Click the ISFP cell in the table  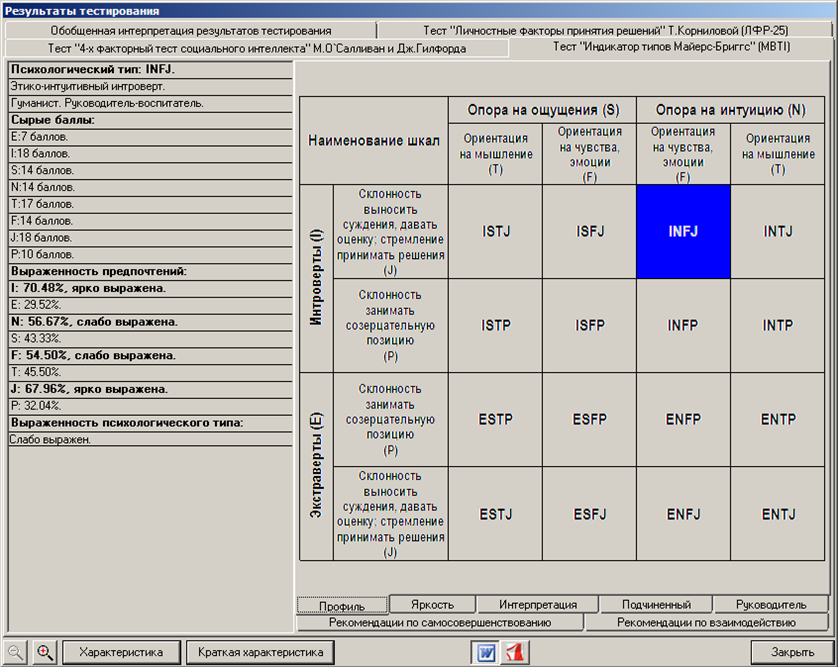coord(589,325)
